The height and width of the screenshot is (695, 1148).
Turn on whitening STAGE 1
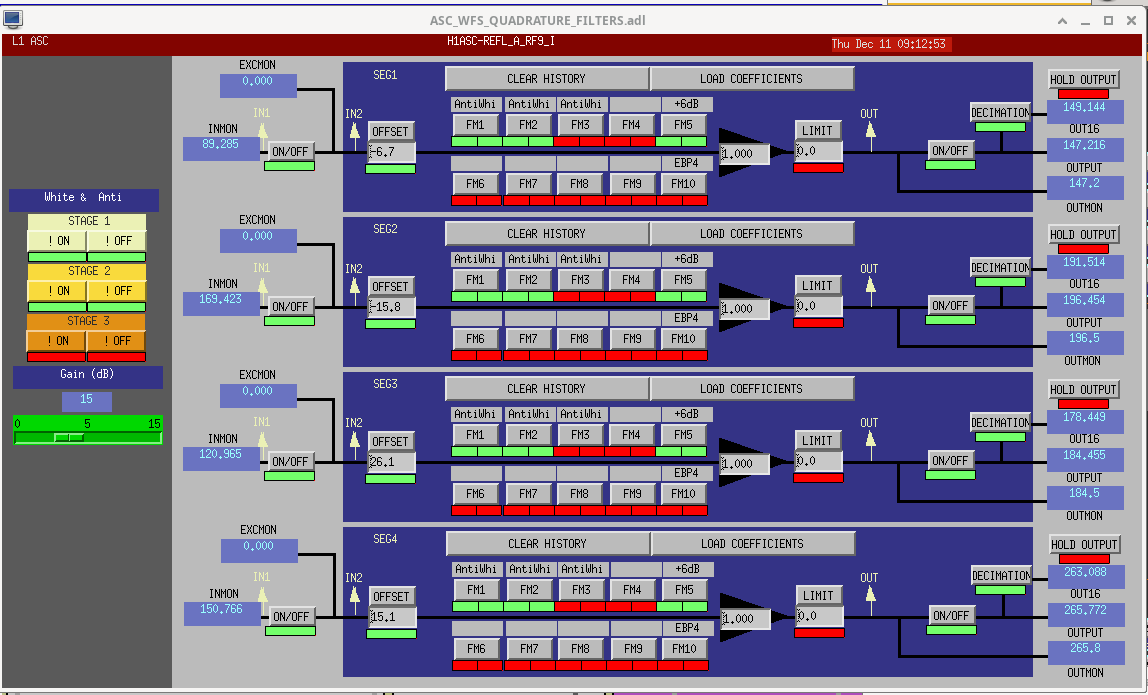tap(57, 241)
